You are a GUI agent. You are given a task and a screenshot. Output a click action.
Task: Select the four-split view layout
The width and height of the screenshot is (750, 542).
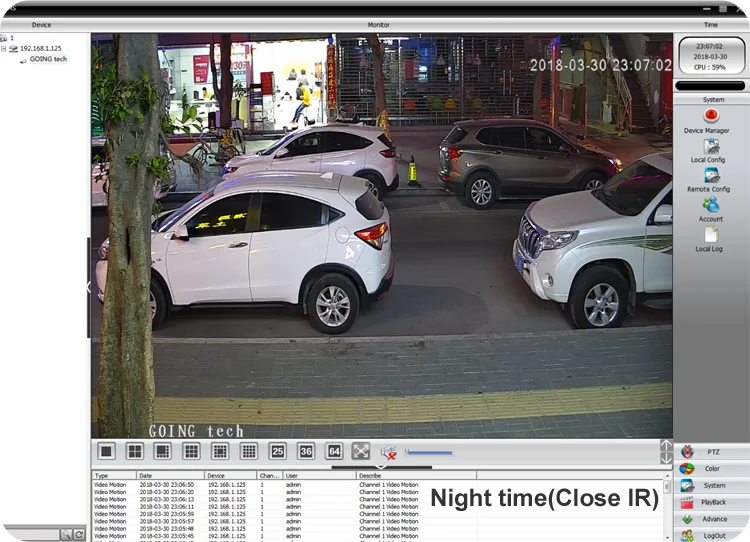pos(134,451)
